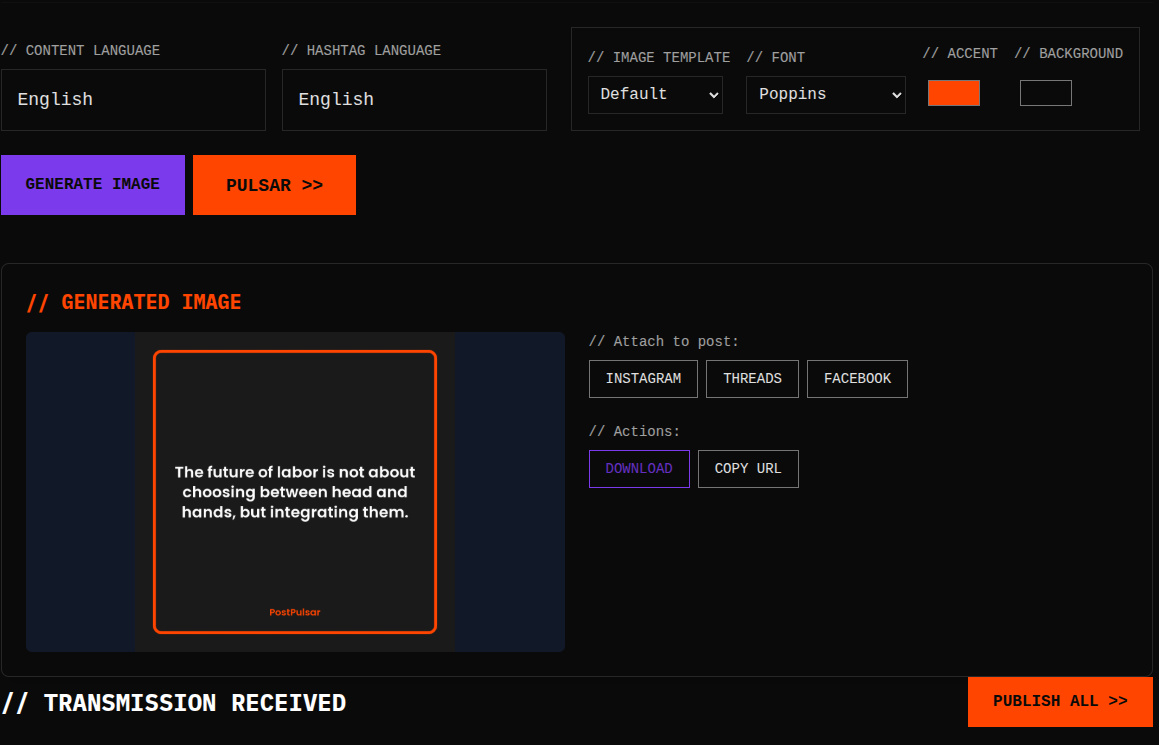Image resolution: width=1159 pixels, height=745 pixels.
Task: Click the generated quote image preview
Action: 295,491
